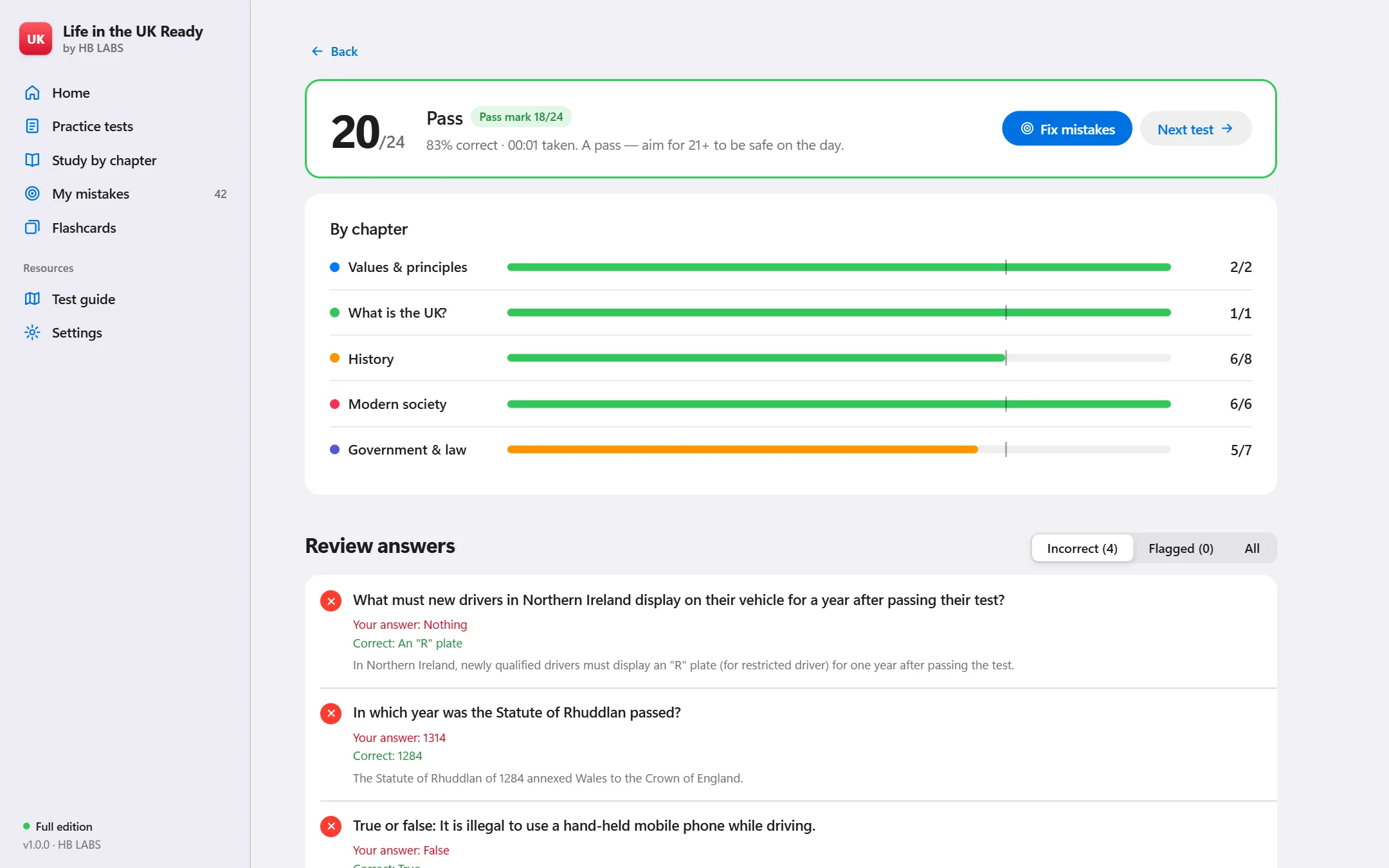Go to the Next test

click(x=1195, y=129)
